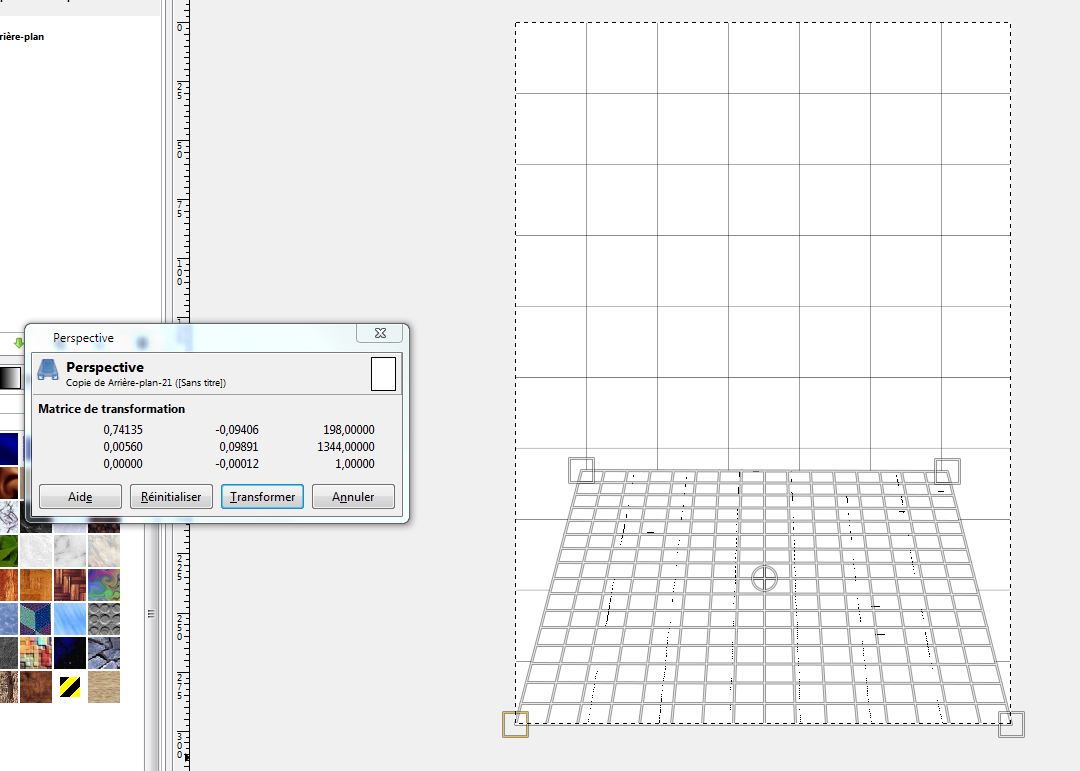
Task: Select the light blue streaks pattern
Action: [x=70, y=619]
